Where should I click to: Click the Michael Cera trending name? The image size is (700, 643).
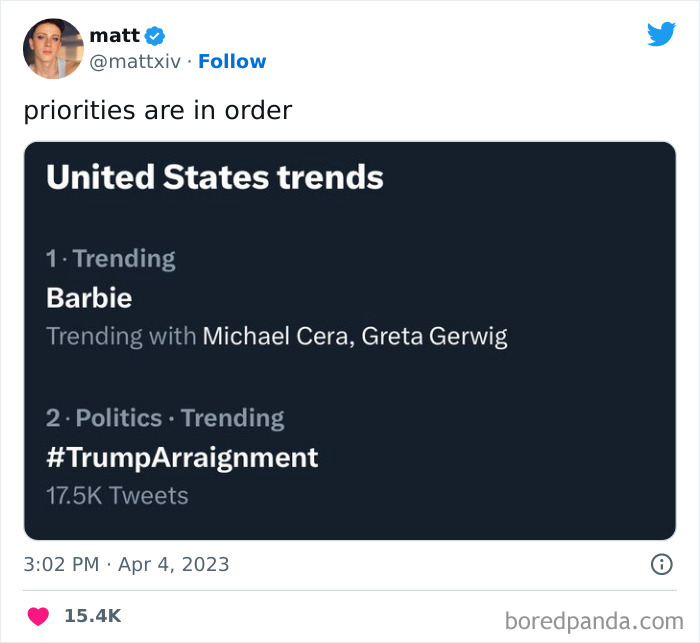[x=274, y=336]
